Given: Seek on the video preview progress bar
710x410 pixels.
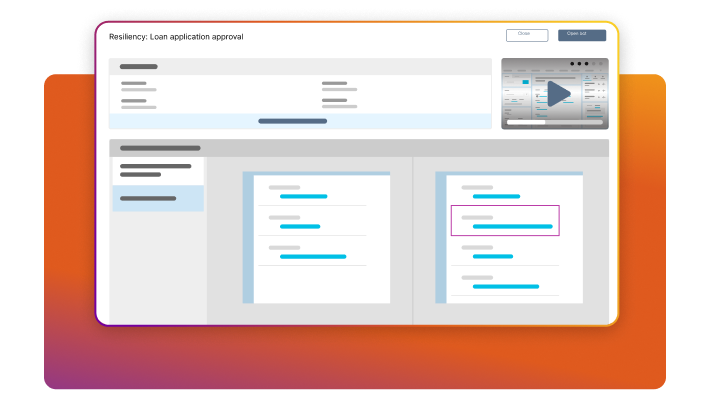Looking at the screenshot, I should coord(555,122).
